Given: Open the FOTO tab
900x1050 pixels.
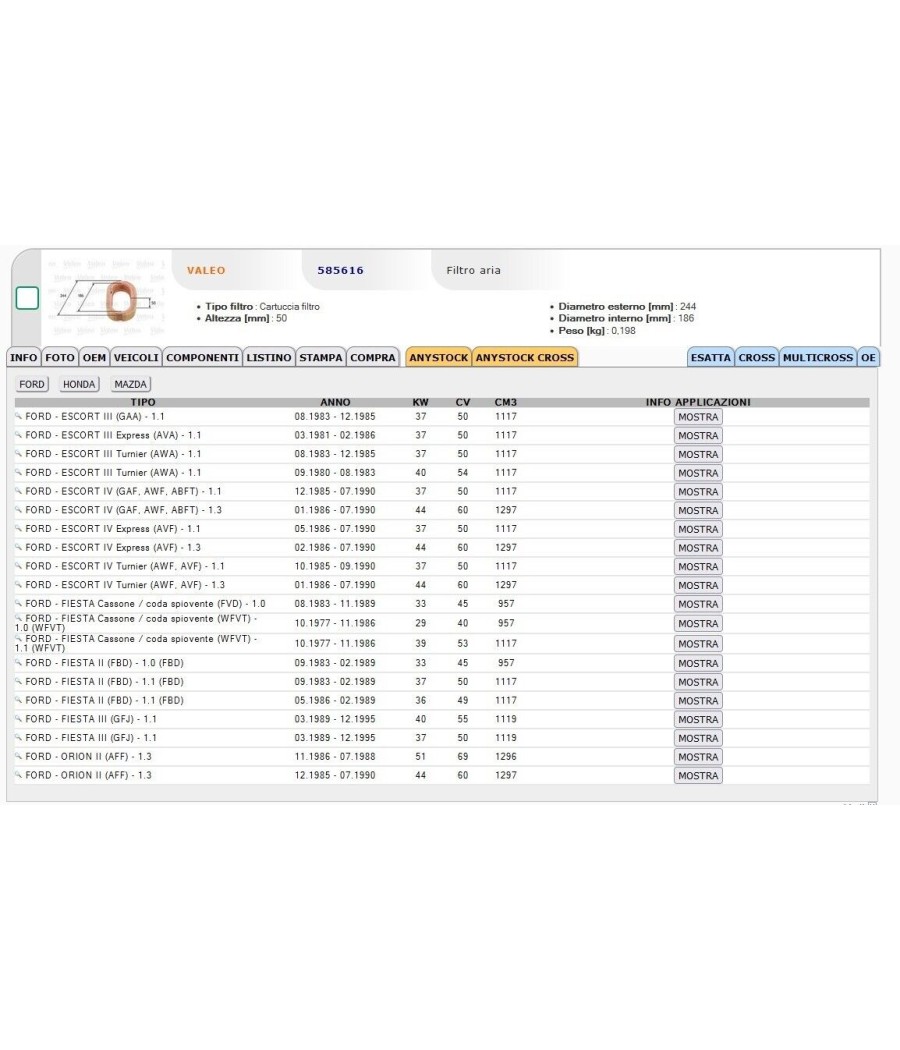Looking at the screenshot, I should pyautogui.click(x=60, y=358).
